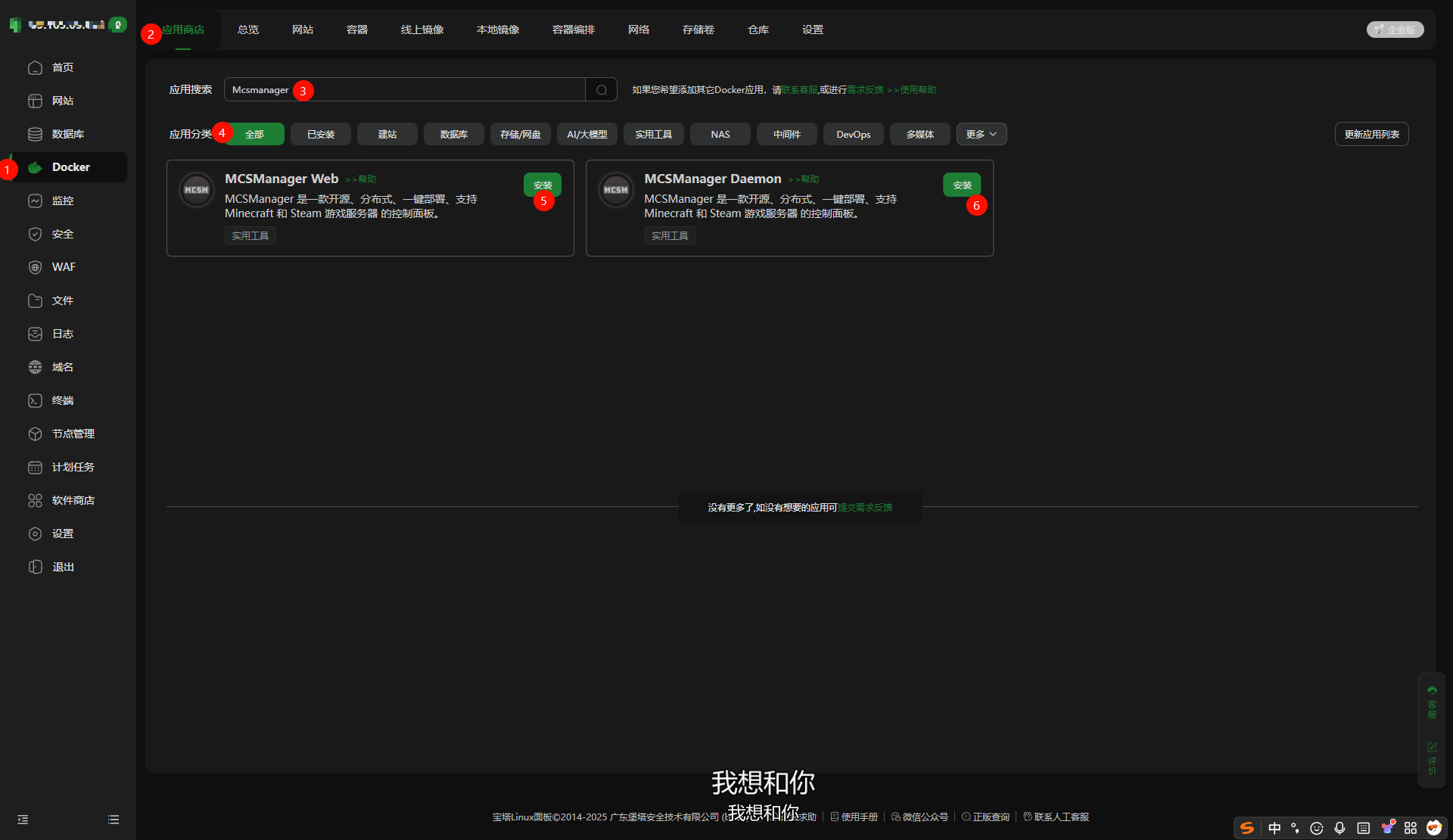Switch to the 容器 tab
Viewport: 1453px width, 840px height.
click(x=356, y=30)
